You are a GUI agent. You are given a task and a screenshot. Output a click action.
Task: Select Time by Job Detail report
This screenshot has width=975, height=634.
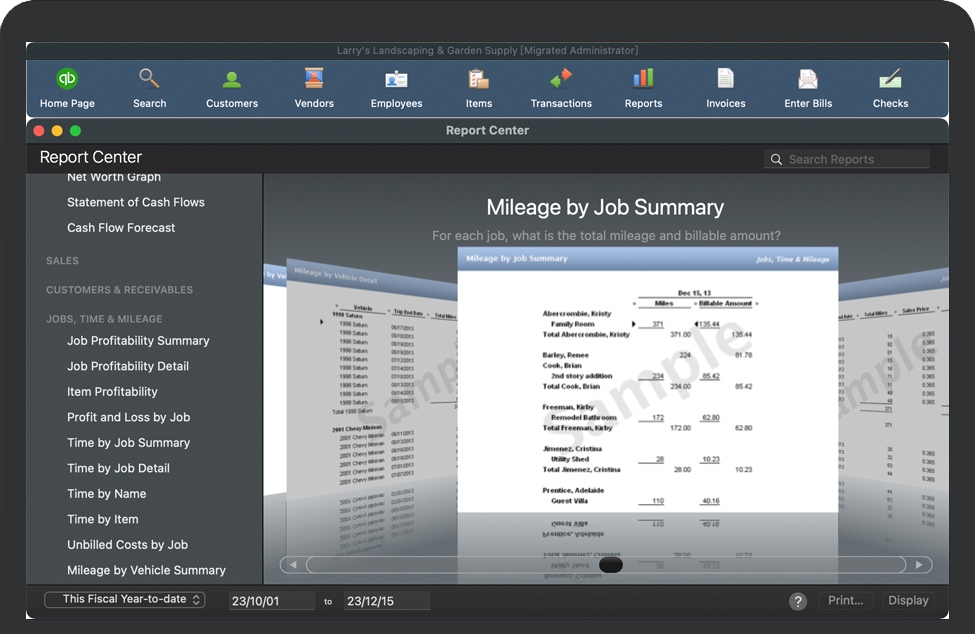(x=118, y=468)
